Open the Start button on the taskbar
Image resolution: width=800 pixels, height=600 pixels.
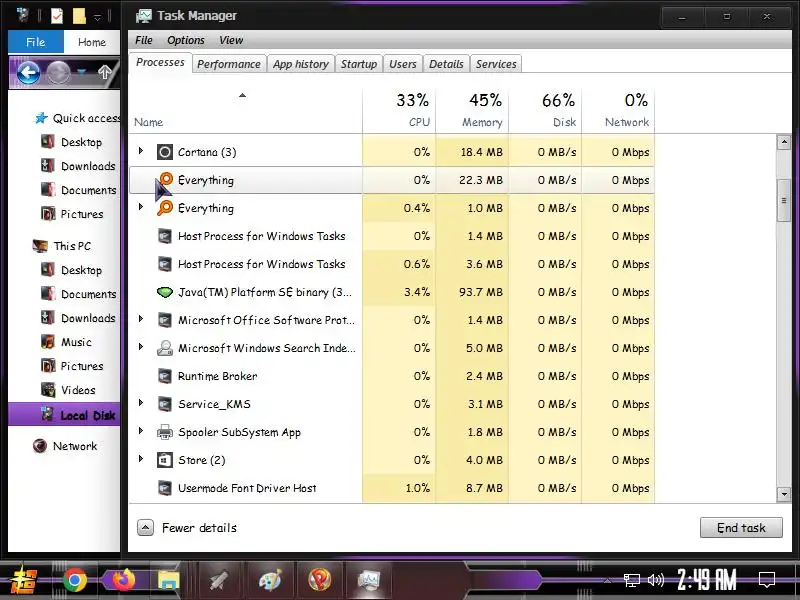coord(24,581)
